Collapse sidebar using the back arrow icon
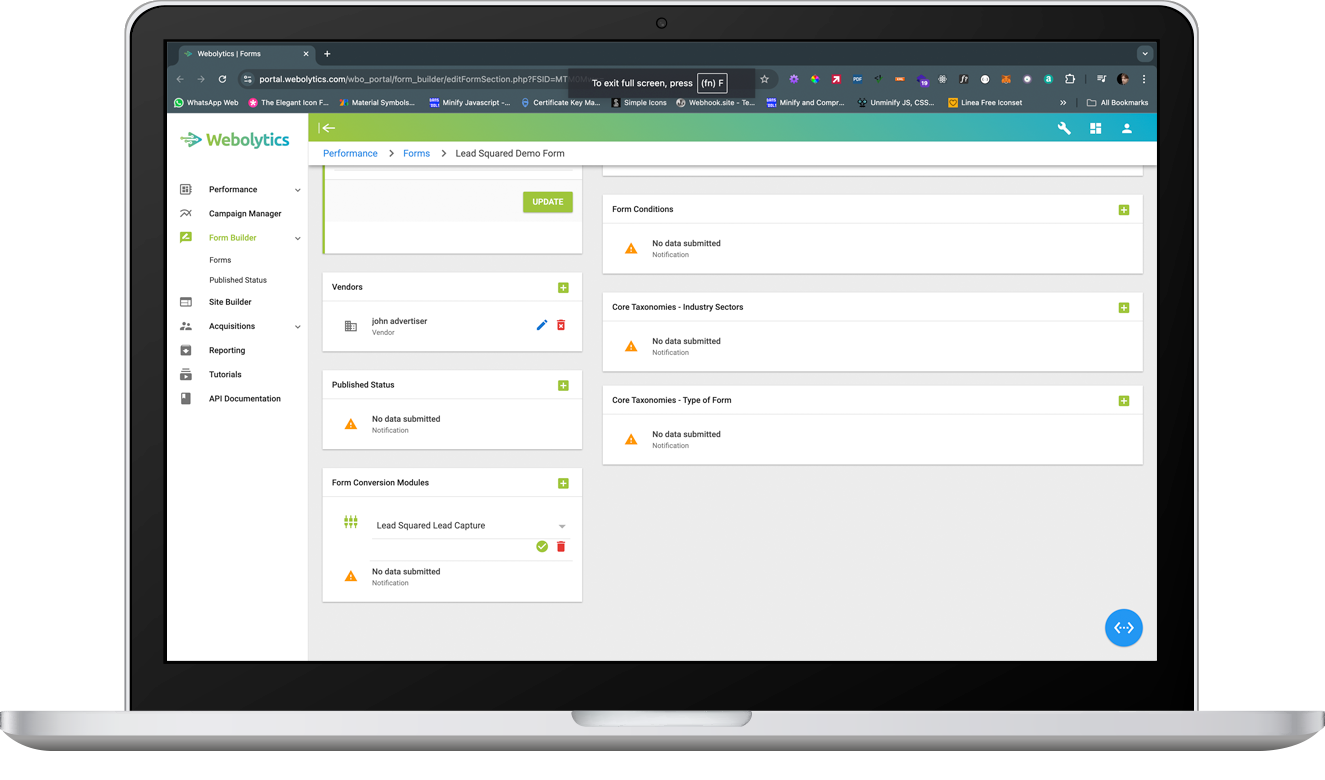The height and width of the screenshot is (780, 1325). (327, 128)
